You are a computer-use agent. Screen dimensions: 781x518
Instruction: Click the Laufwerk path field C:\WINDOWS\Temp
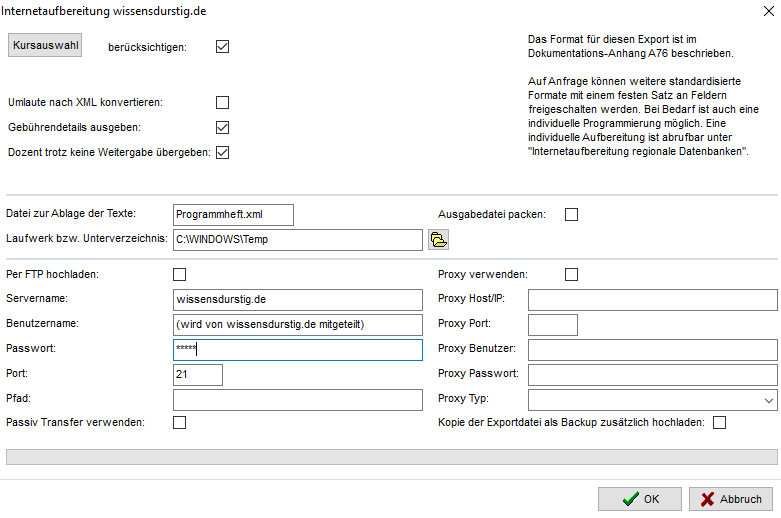(x=298, y=240)
